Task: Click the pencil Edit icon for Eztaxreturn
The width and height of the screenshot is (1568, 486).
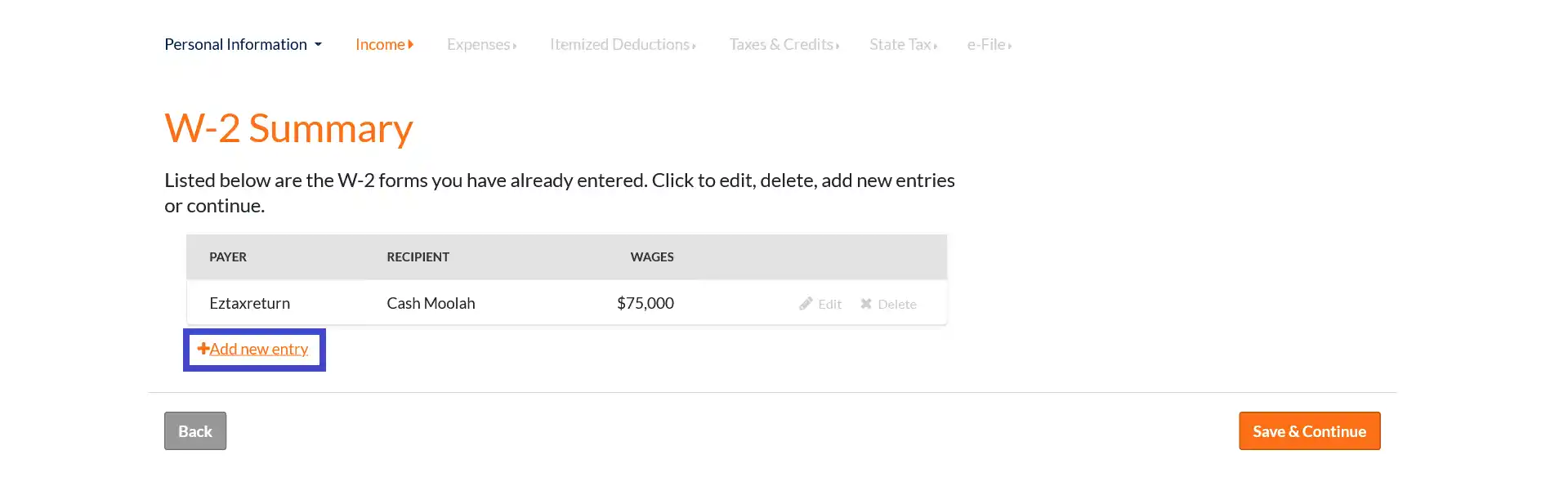Action: 806,304
